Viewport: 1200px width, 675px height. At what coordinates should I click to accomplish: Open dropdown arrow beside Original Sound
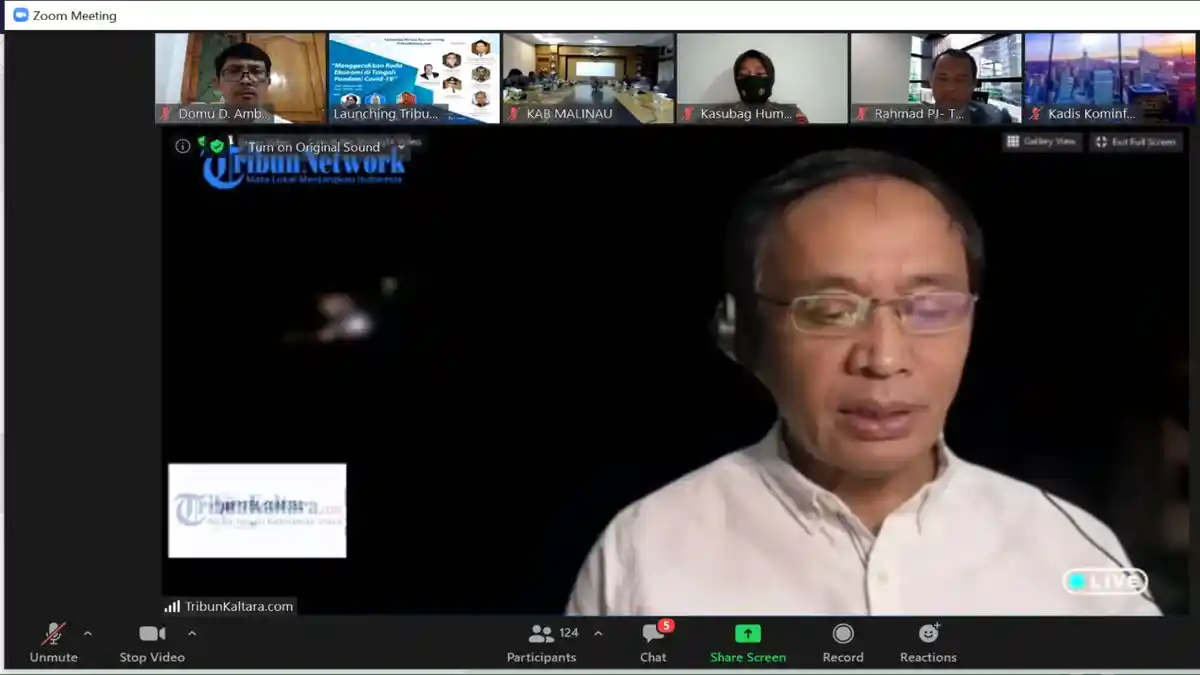[x=401, y=147]
